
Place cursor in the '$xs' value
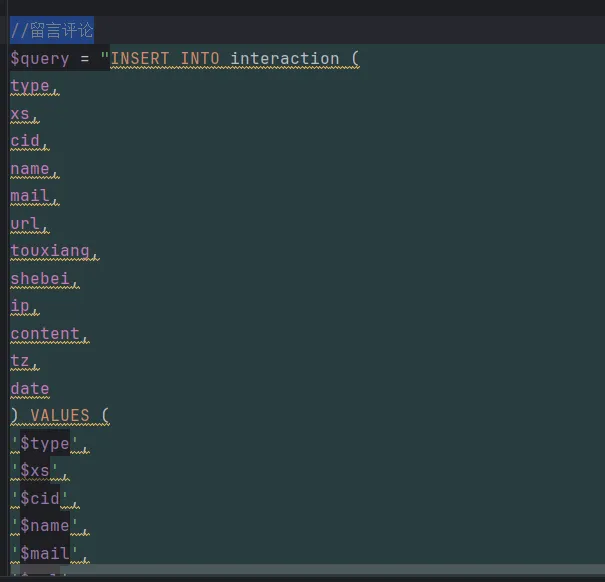click(x=35, y=471)
